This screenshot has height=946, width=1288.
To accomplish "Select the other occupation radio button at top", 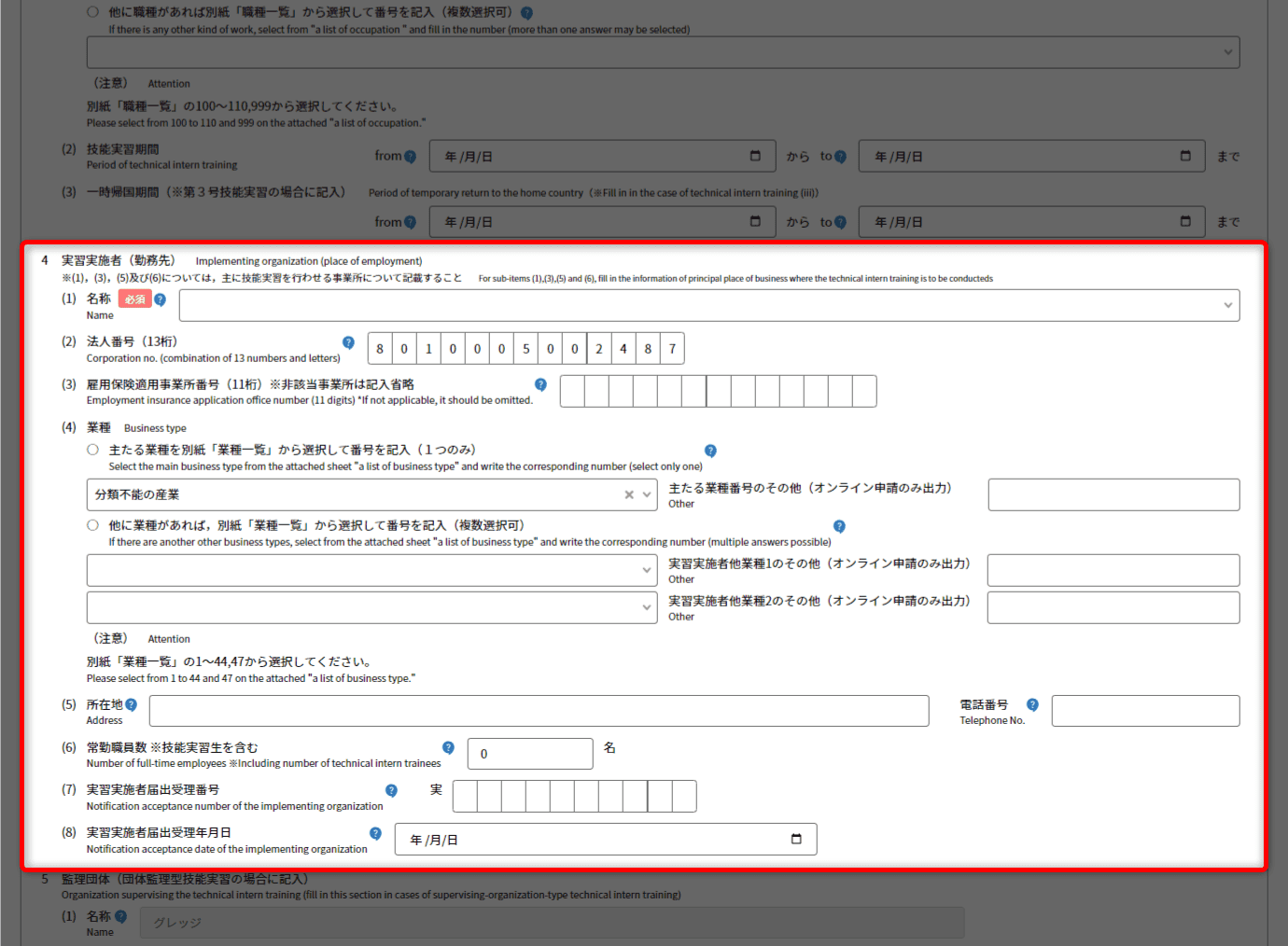I will (x=93, y=12).
